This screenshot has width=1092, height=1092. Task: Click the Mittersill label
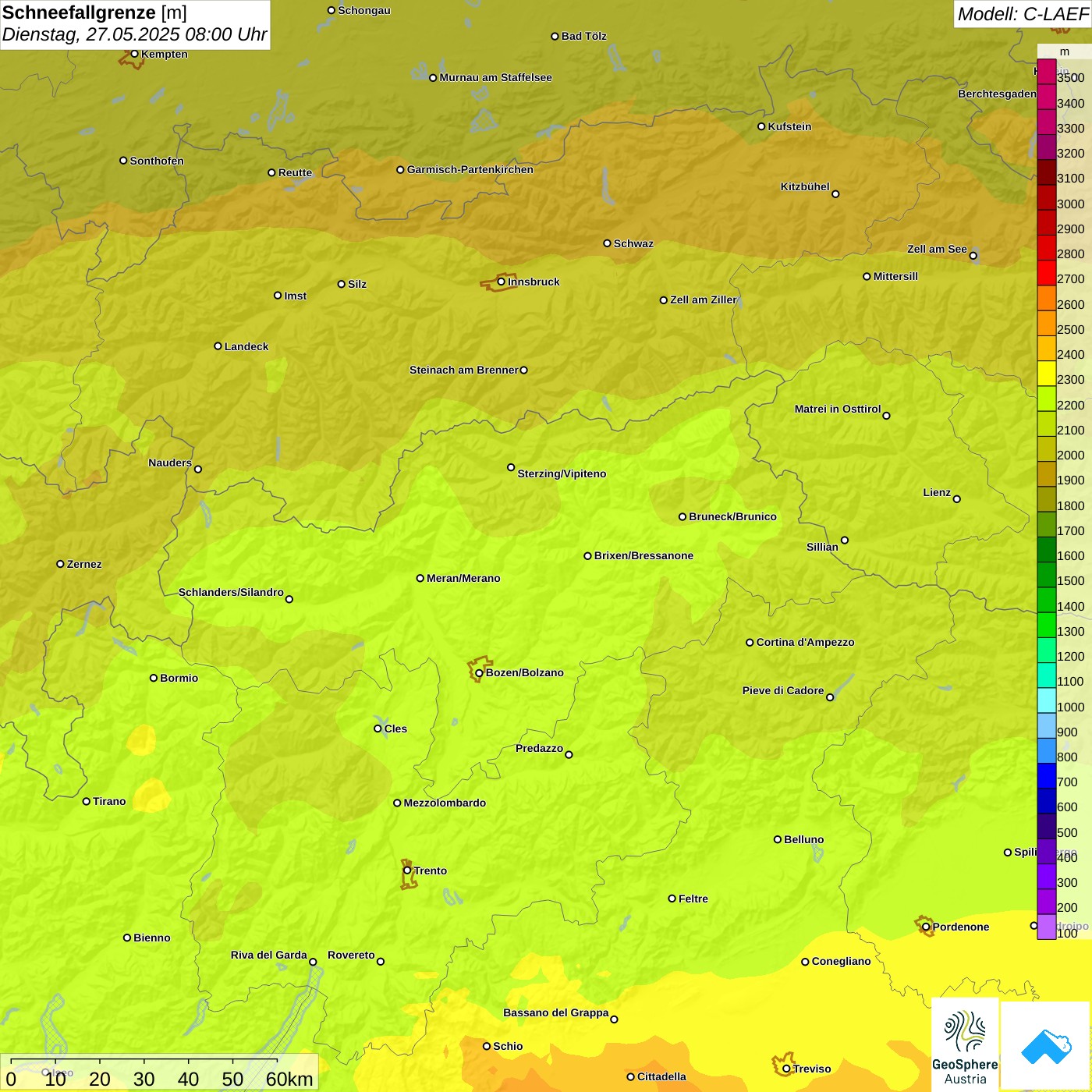tap(895, 276)
